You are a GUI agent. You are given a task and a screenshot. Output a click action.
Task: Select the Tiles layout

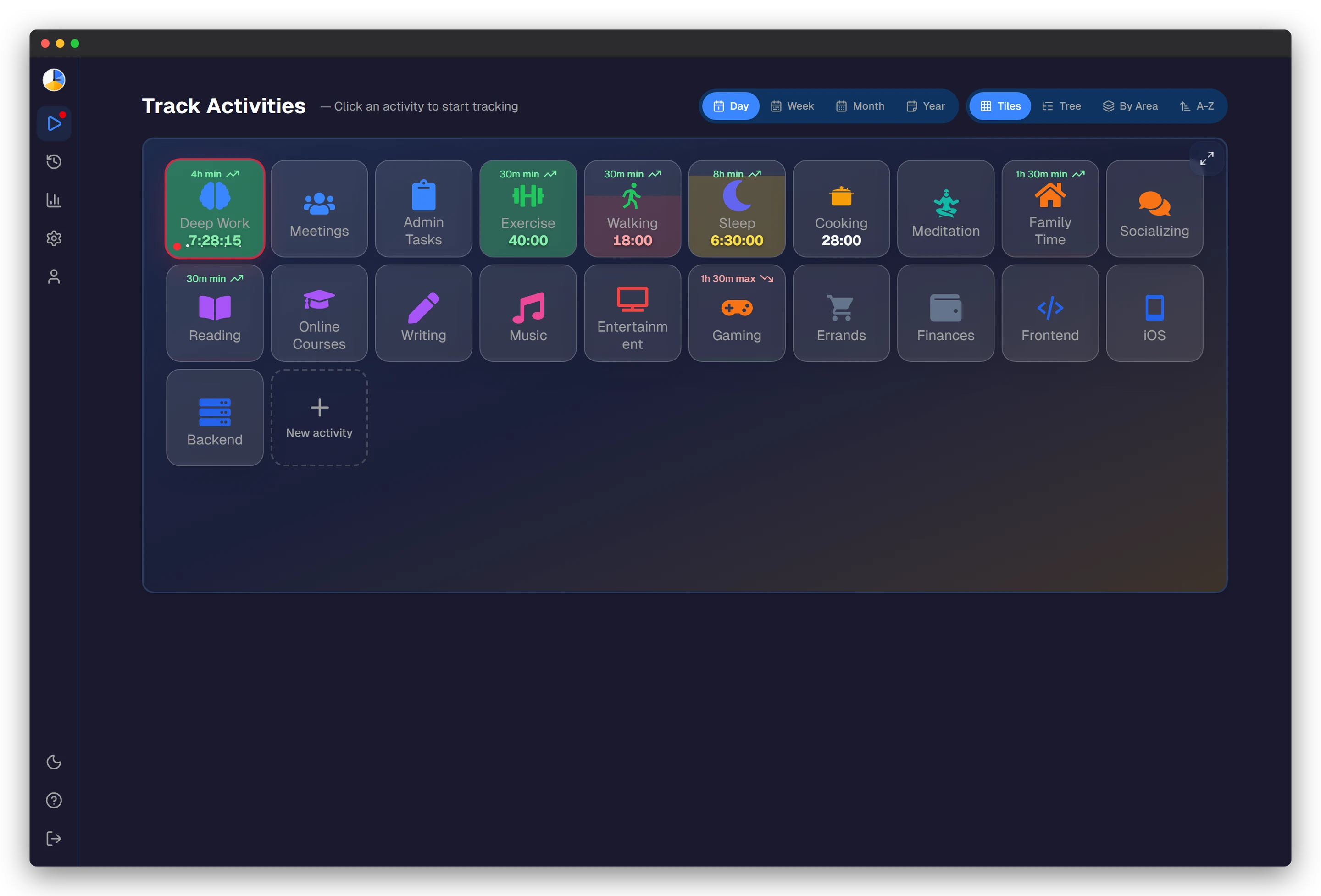[1000, 106]
